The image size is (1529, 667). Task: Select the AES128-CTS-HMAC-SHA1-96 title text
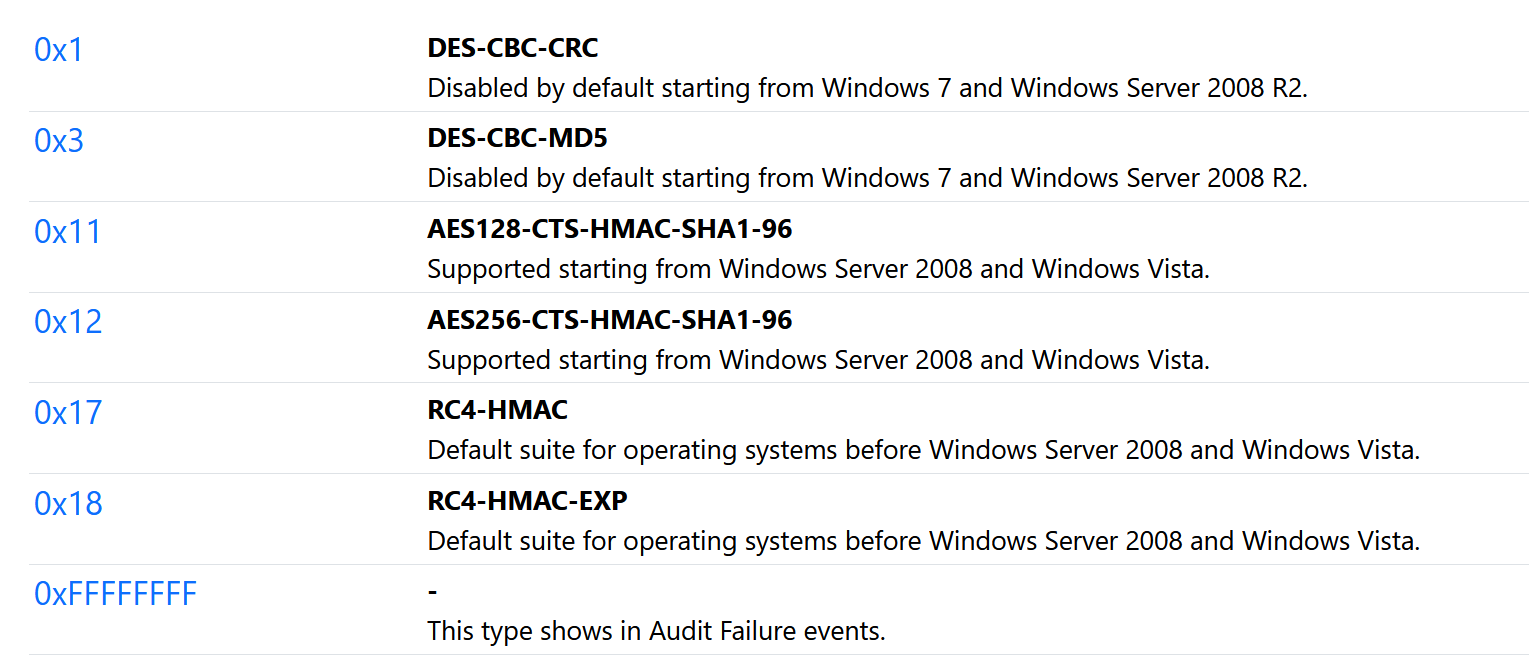[609, 229]
